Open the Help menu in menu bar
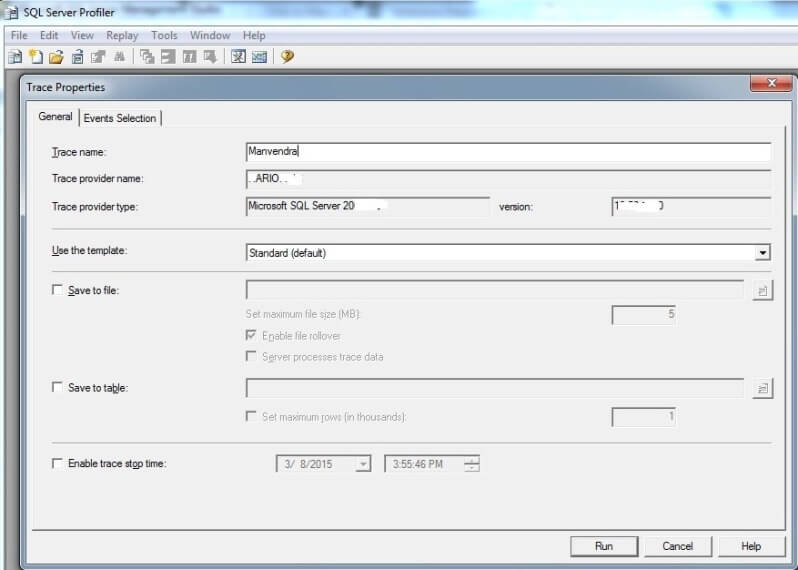This screenshot has width=798, height=570. click(x=254, y=36)
